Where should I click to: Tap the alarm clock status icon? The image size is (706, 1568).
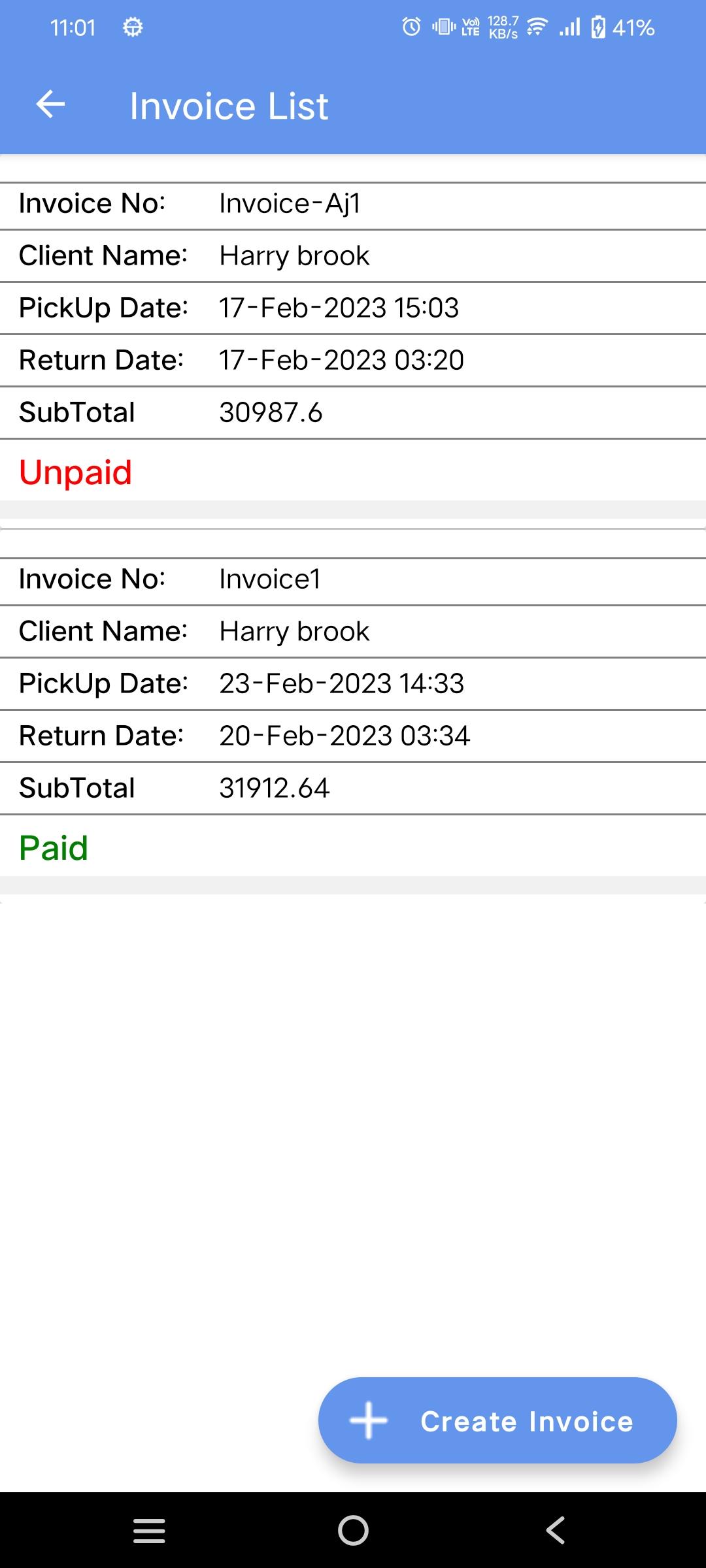click(x=411, y=27)
